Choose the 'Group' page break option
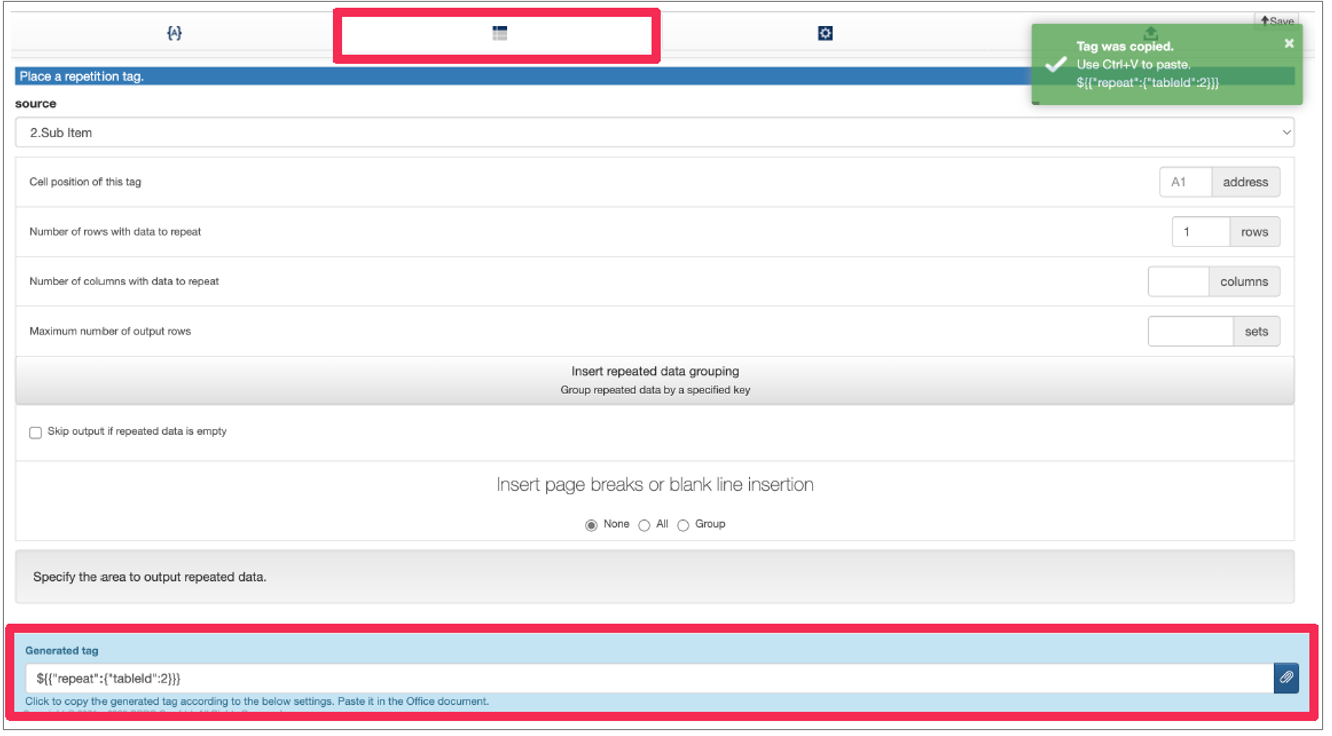This screenshot has width=1332, height=736. coord(683,525)
